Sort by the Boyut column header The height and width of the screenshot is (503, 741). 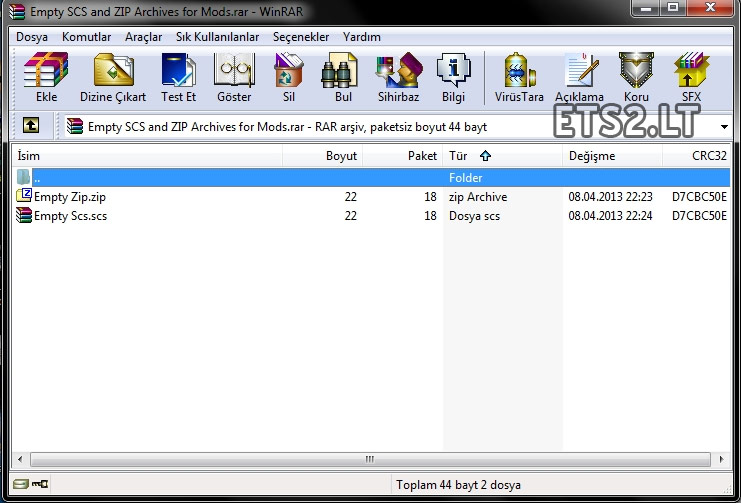(x=322, y=156)
